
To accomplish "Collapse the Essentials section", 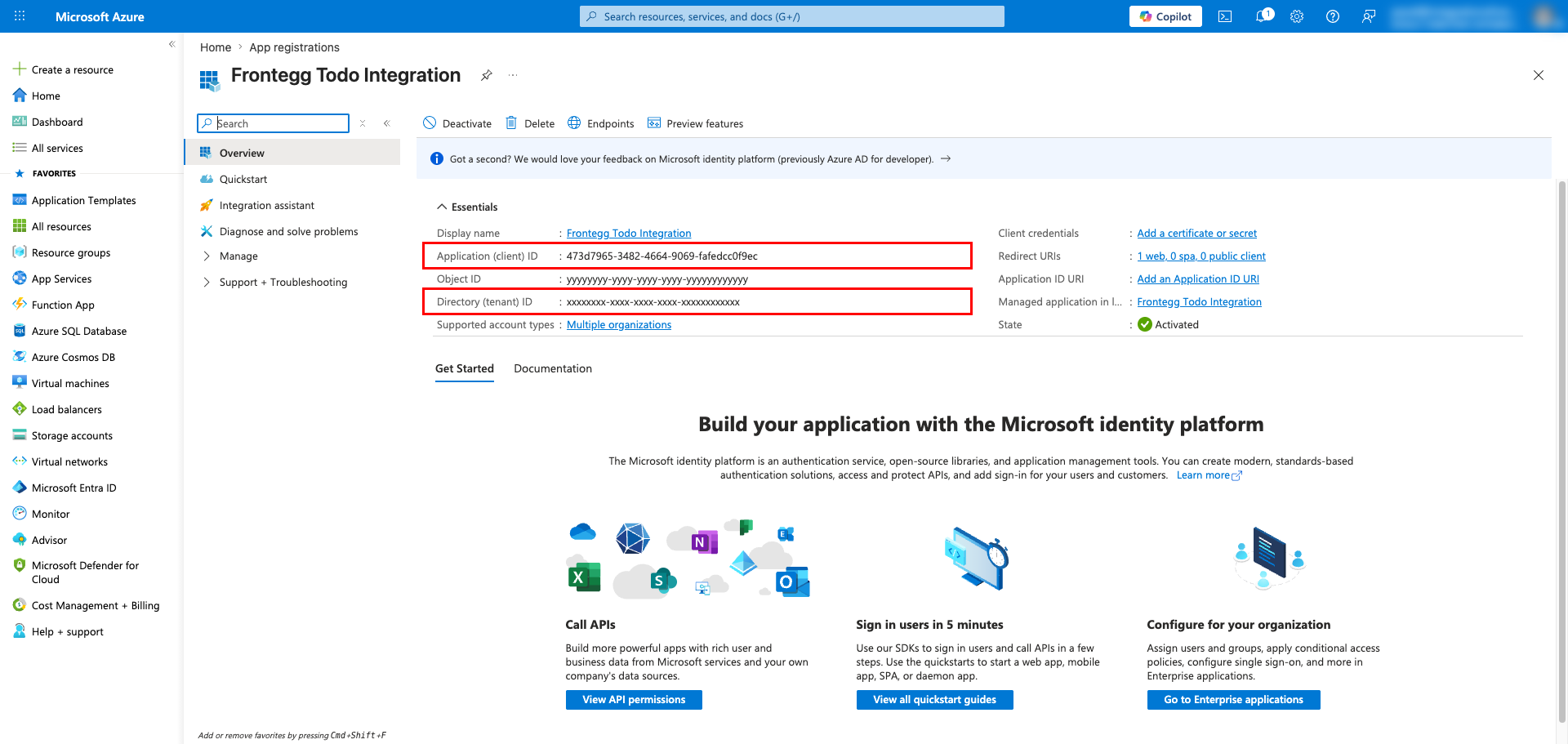I will click(467, 207).
